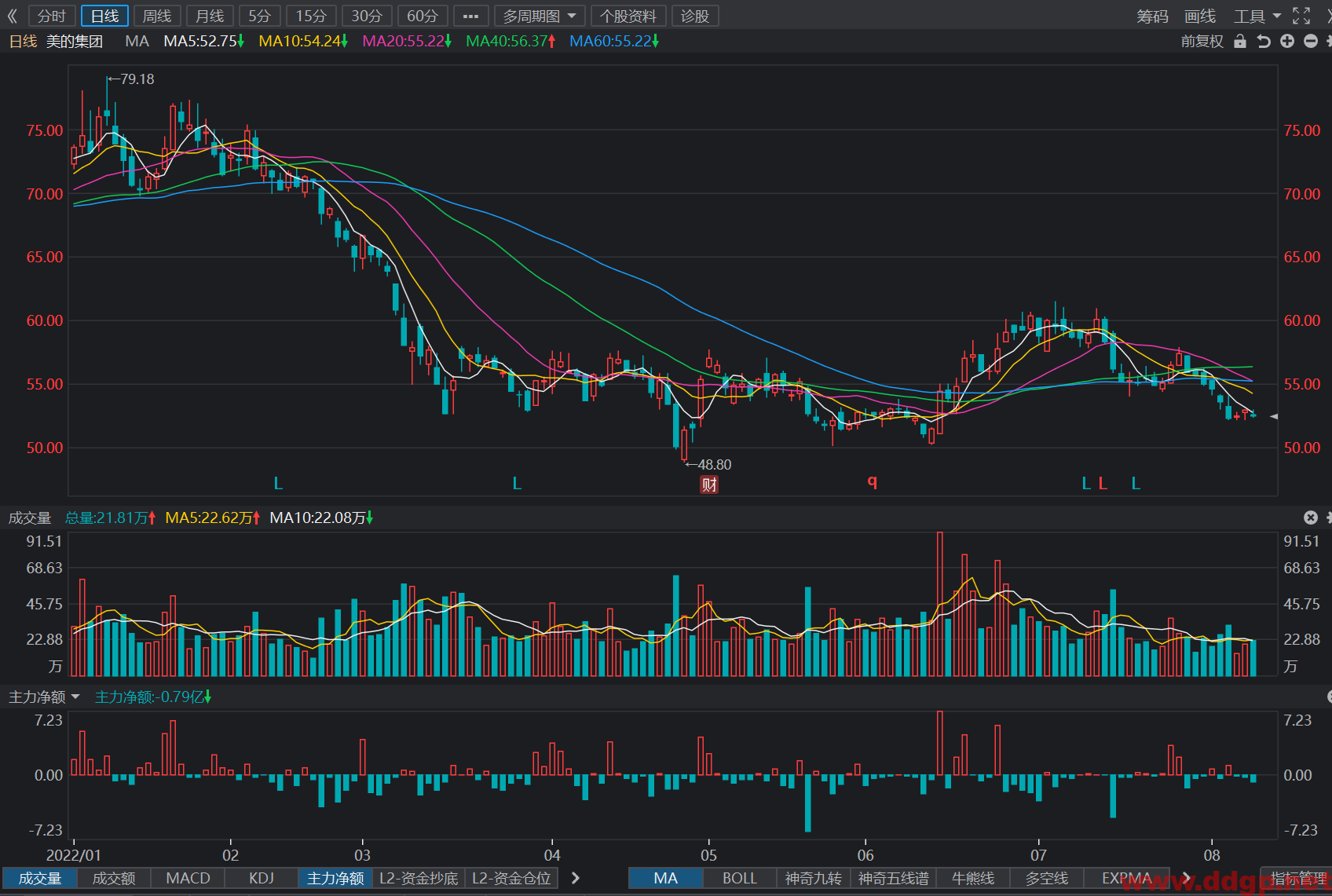Click the undo arrow icon

click(1264, 42)
